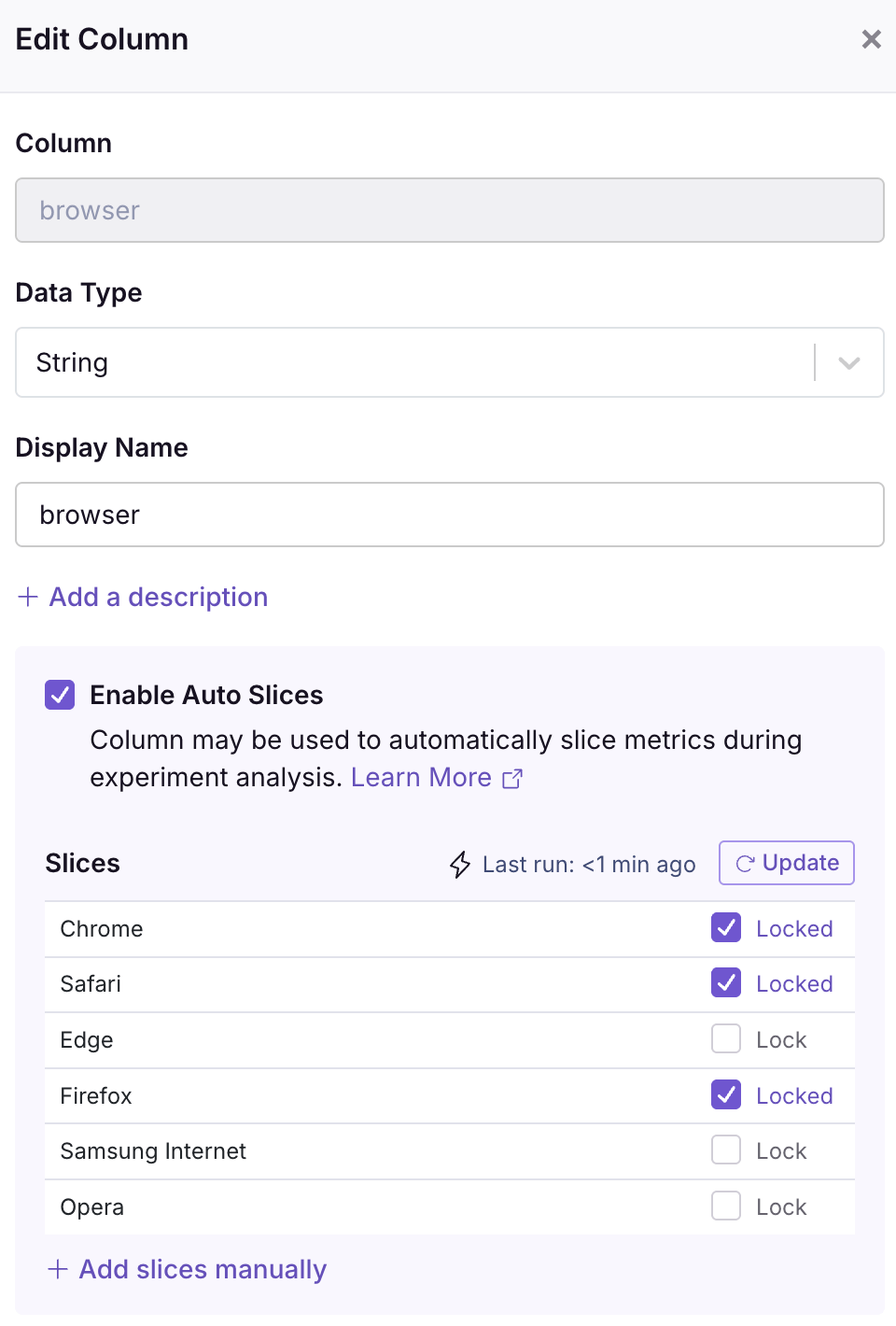Click Add a description
The height and width of the screenshot is (1326, 896).
[x=157, y=597]
